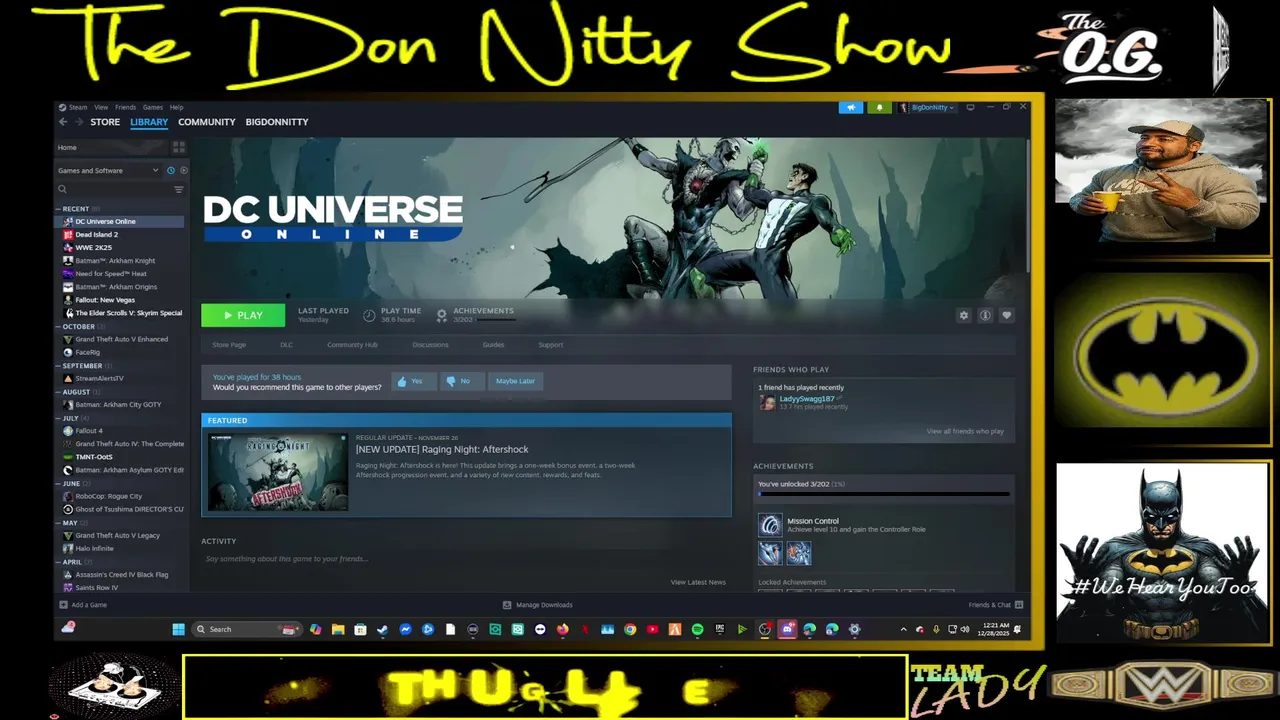Click the achievements progress bar
The width and height of the screenshot is (1280, 720).
[884, 494]
